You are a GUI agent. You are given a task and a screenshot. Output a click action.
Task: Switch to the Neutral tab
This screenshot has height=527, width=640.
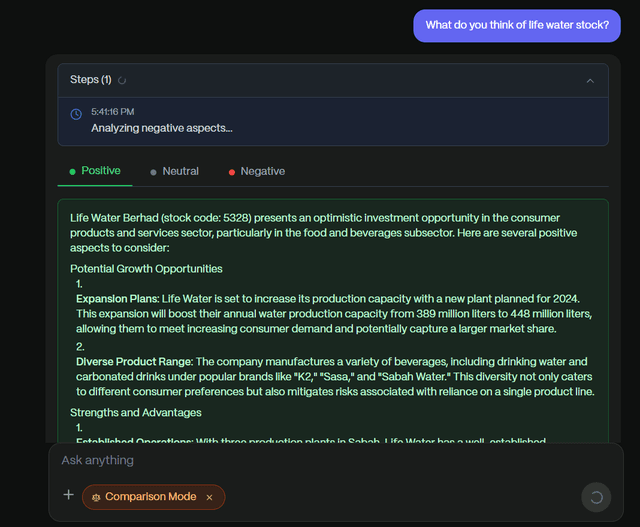(x=174, y=171)
